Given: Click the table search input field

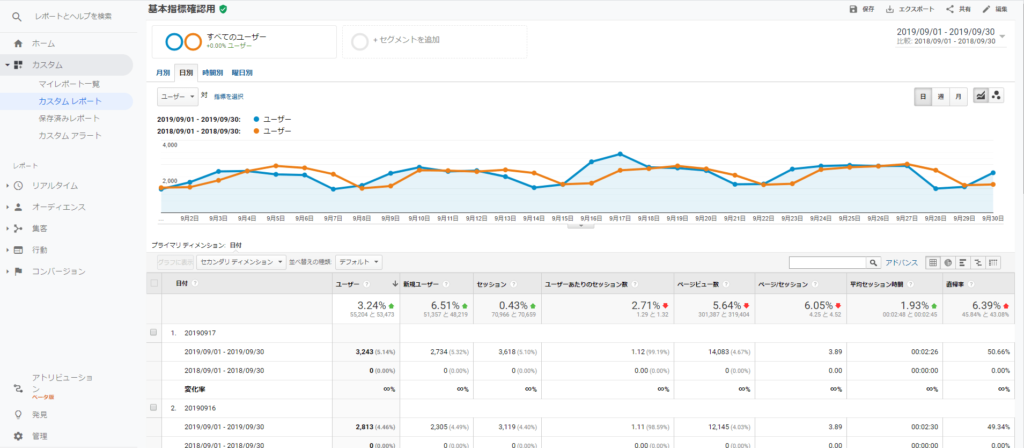Looking at the screenshot, I should [x=826, y=263].
